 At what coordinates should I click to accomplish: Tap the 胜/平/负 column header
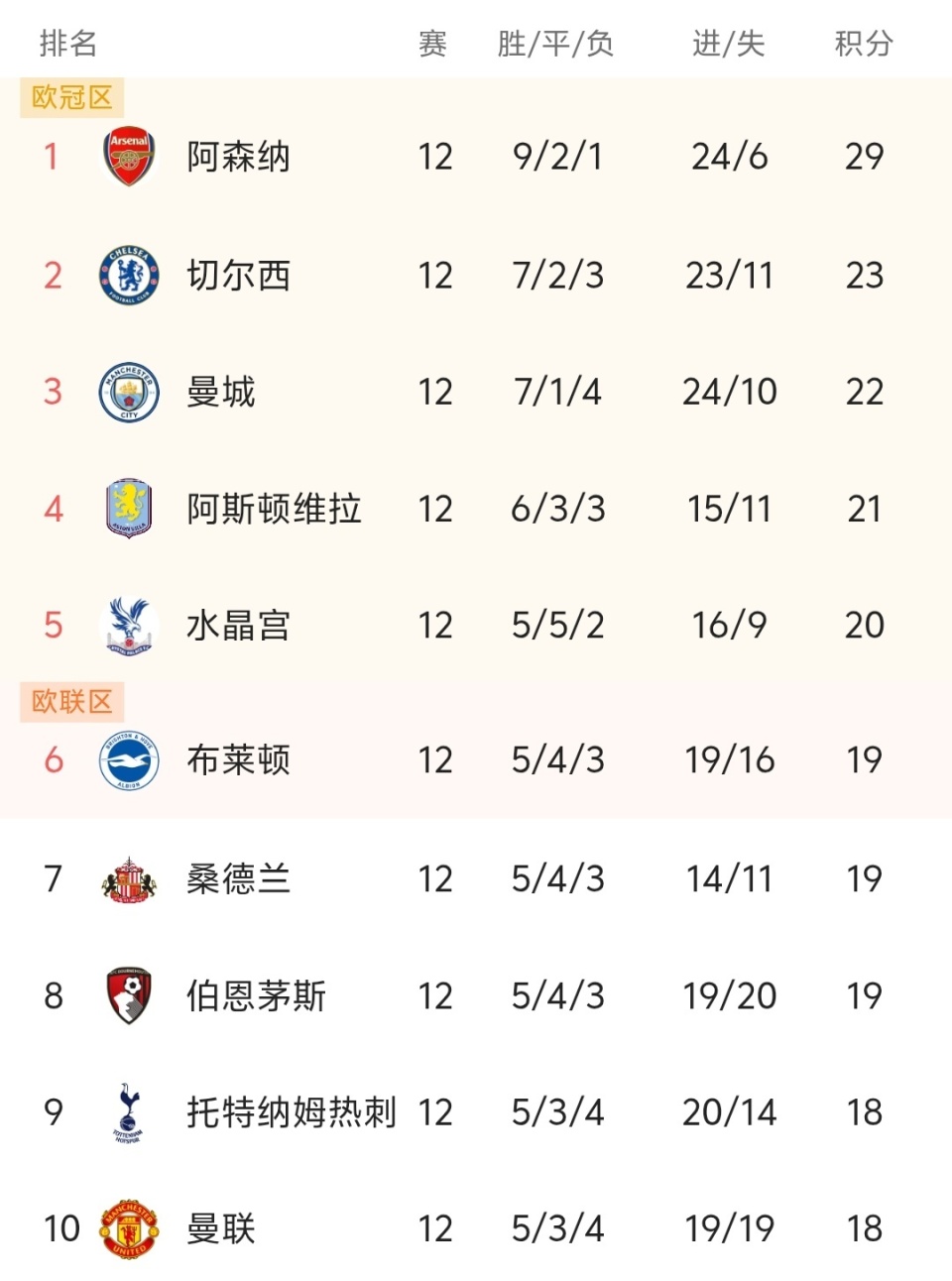pos(555,44)
